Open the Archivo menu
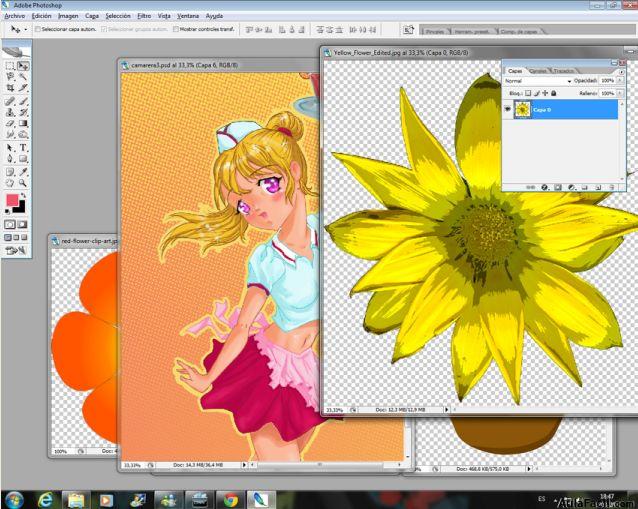Screen dimensions: 638x509 (x=15, y=16)
